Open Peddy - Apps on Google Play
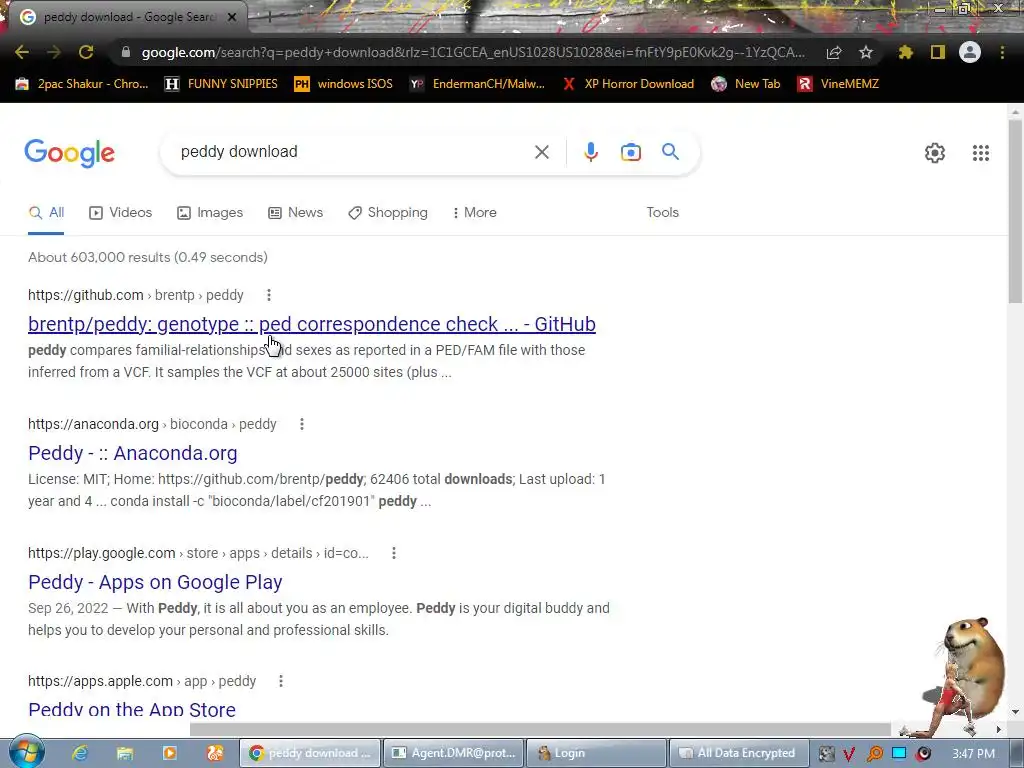 pos(155,582)
